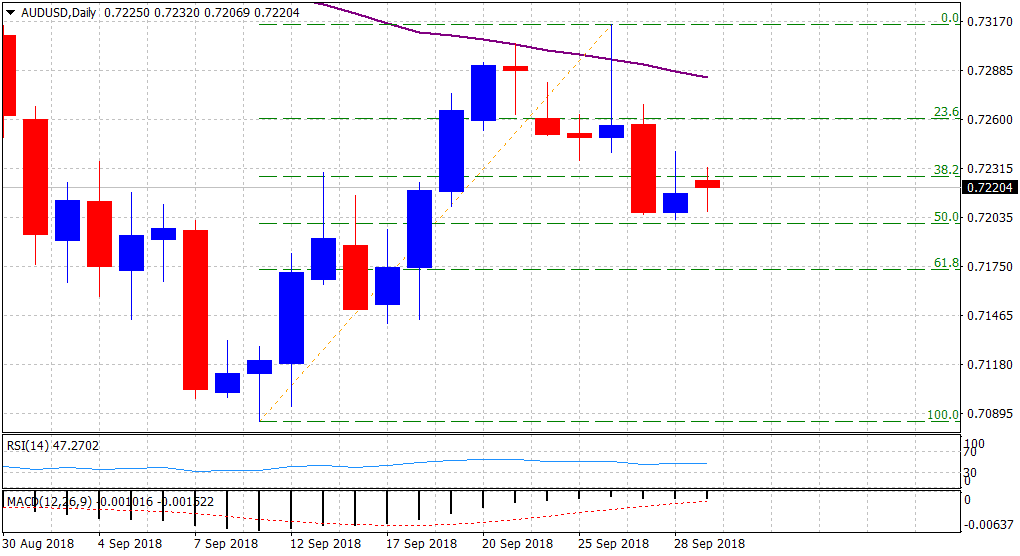Viewport: 1020px width, 556px height.
Task: Click the 0.70895 price axis label
Action: click(x=990, y=414)
